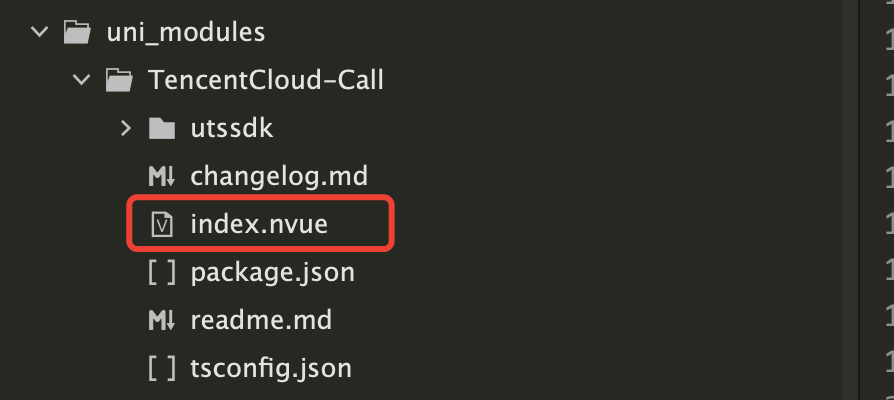
Task: Select the utssdk folder label
Action: pos(232,129)
